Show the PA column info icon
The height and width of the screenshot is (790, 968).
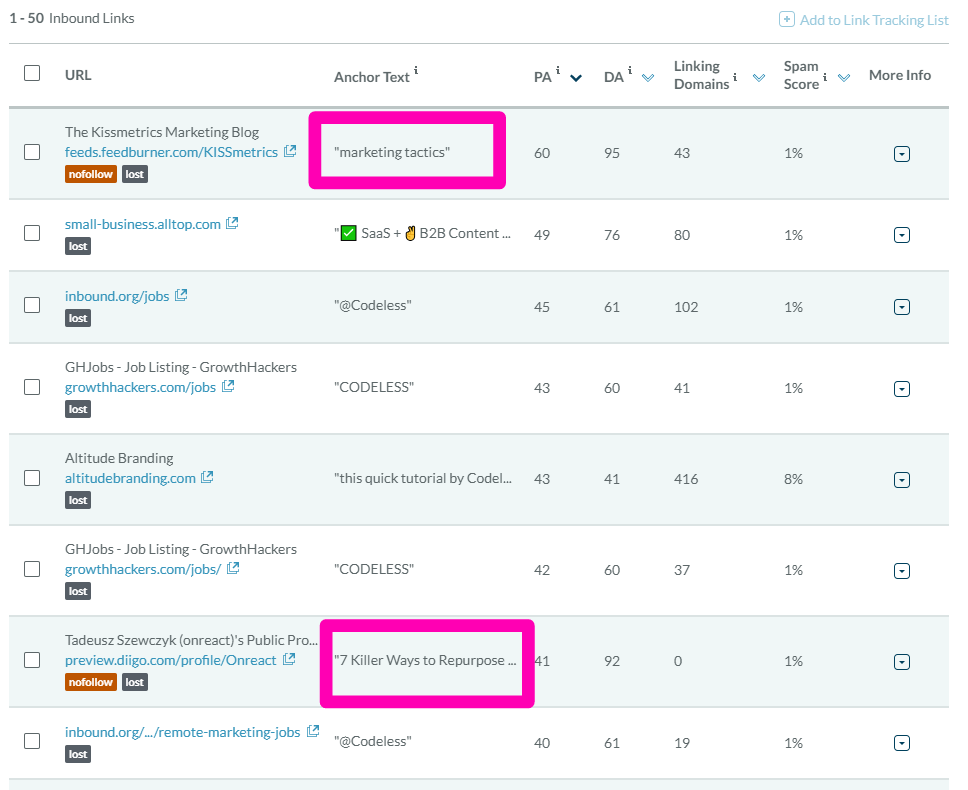(558, 70)
